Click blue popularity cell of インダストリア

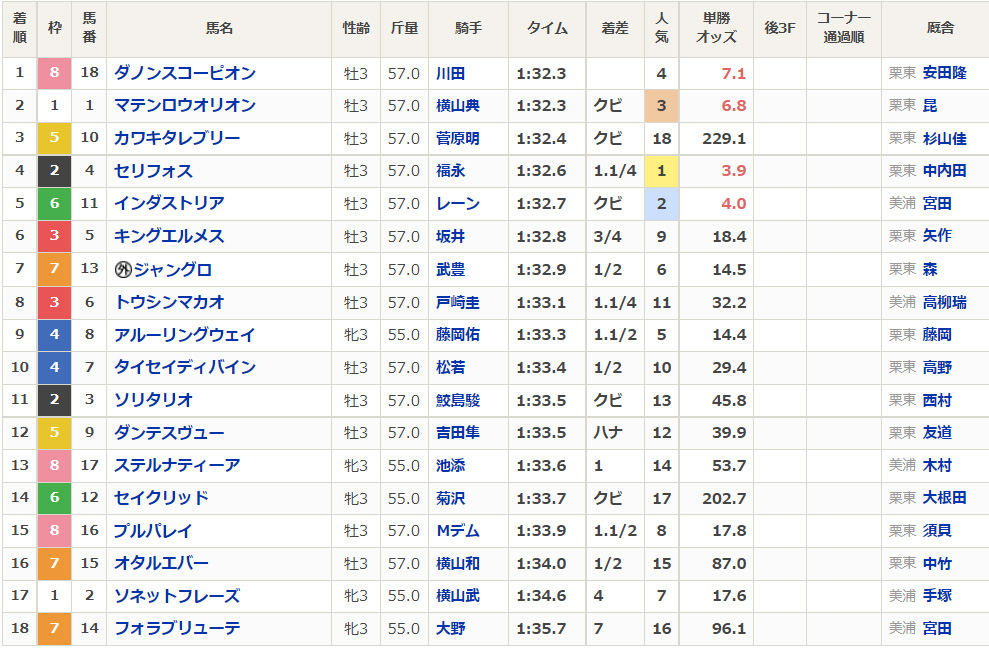tap(662, 204)
